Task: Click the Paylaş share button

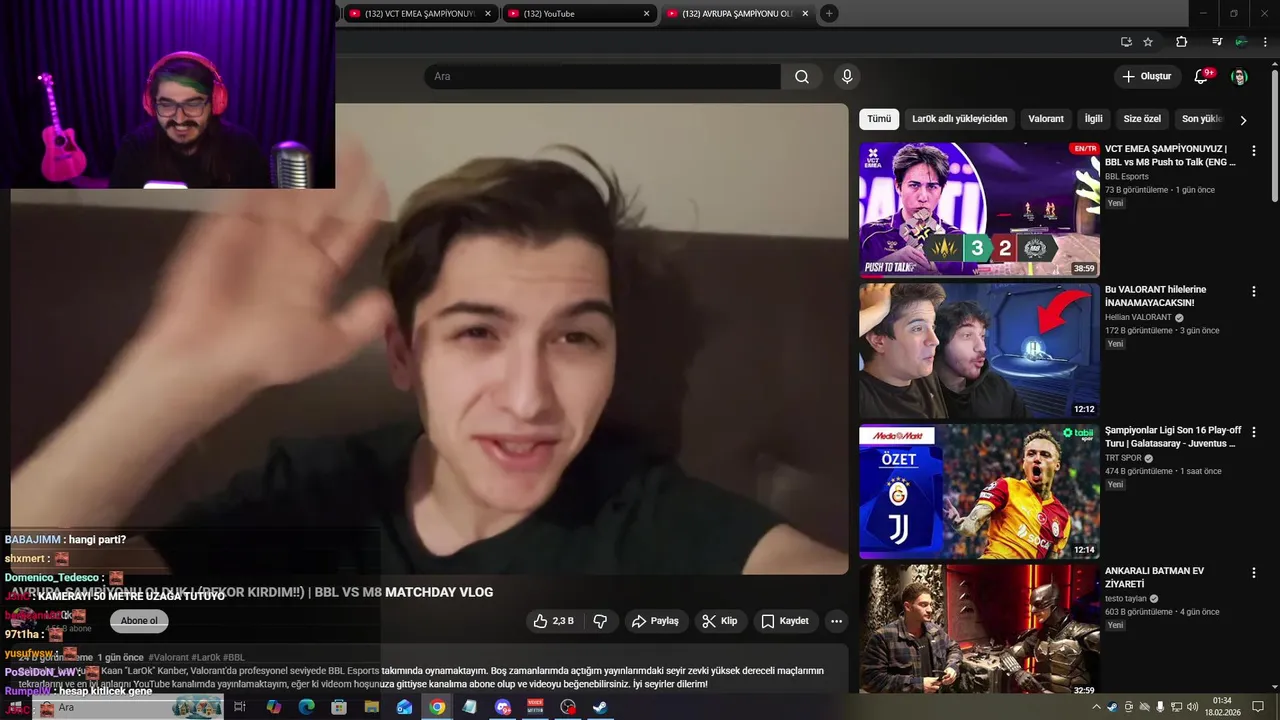Action: (655, 621)
